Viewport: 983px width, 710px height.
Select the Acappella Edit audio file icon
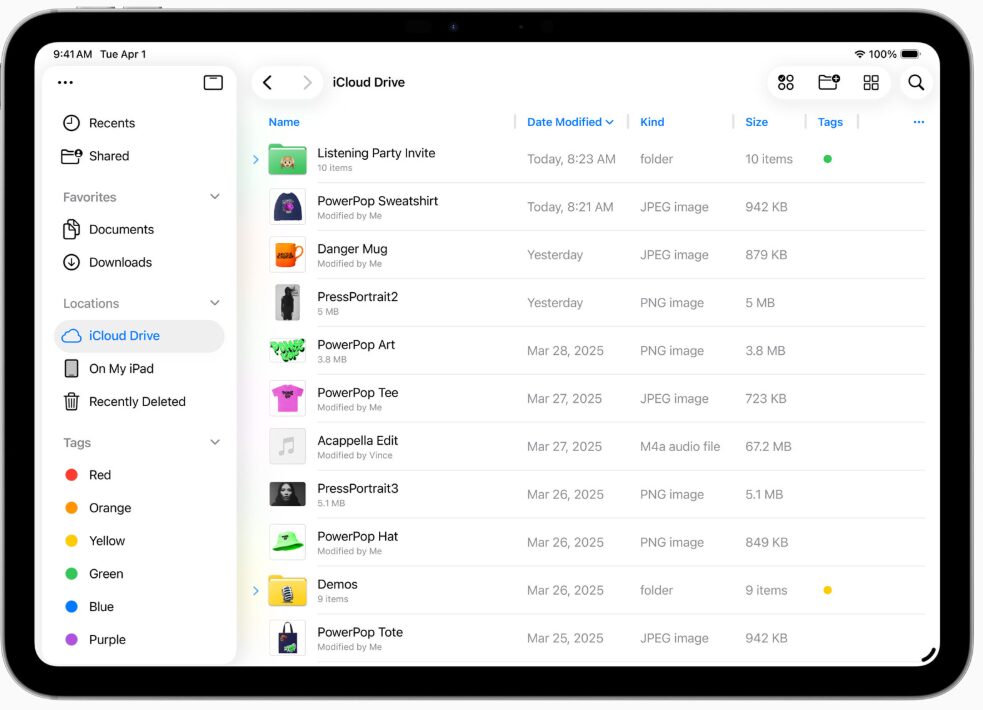pyautogui.click(x=287, y=446)
